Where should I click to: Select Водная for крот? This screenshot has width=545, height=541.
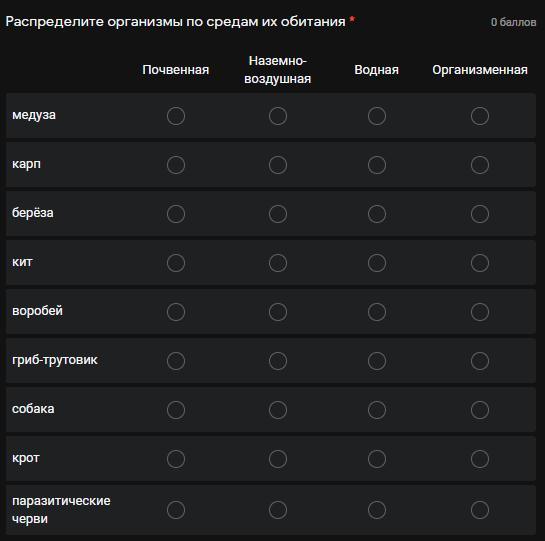(x=377, y=459)
